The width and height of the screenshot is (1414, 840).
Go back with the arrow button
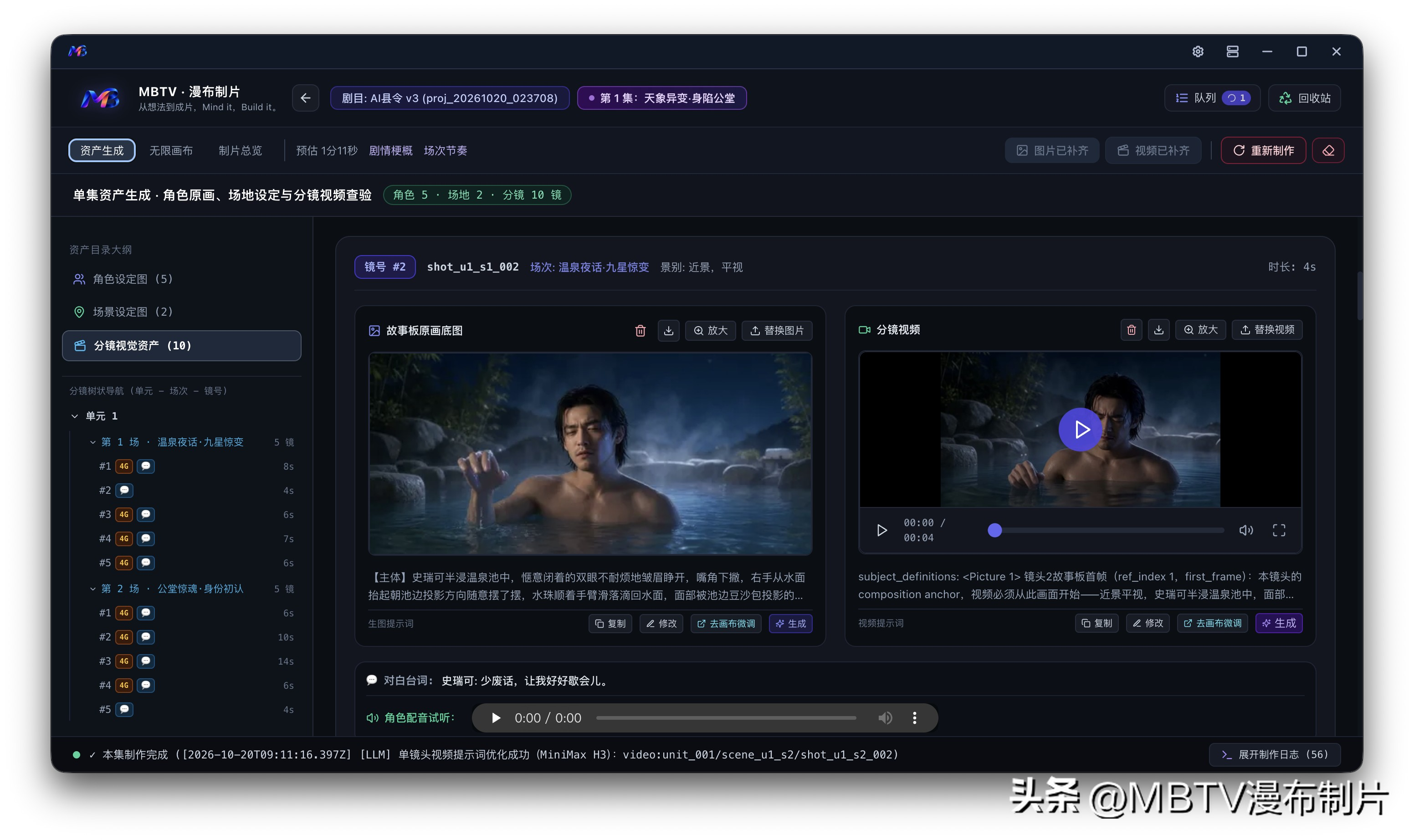coord(306,98)
